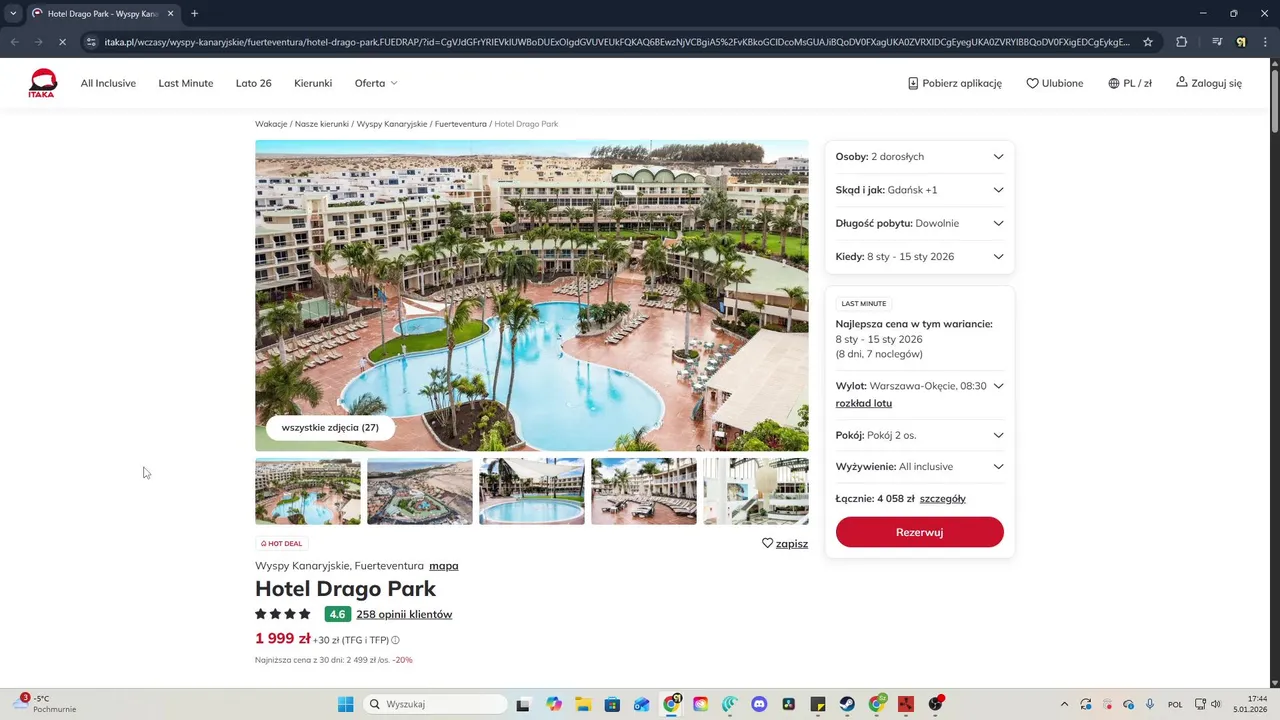Expand Skąd i jak: Gdańsk +1 dropdown
Viewport: 1280px width, 720px height.
(919, 190)
